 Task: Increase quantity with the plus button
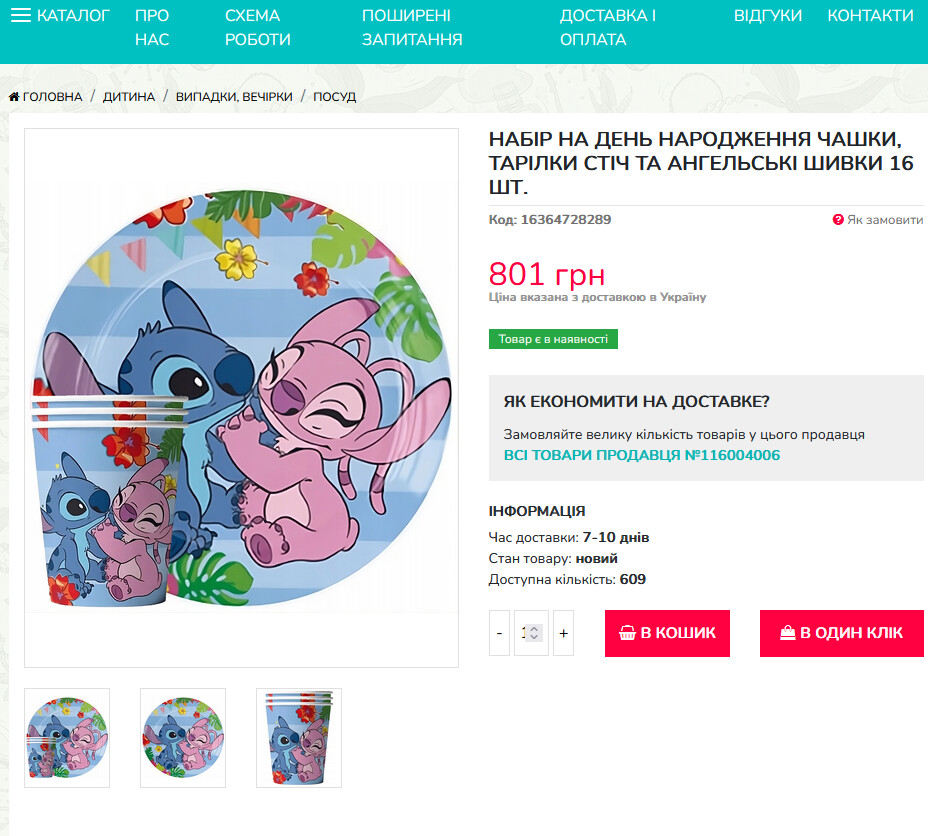pyautogui.click(x=563, y=633)
